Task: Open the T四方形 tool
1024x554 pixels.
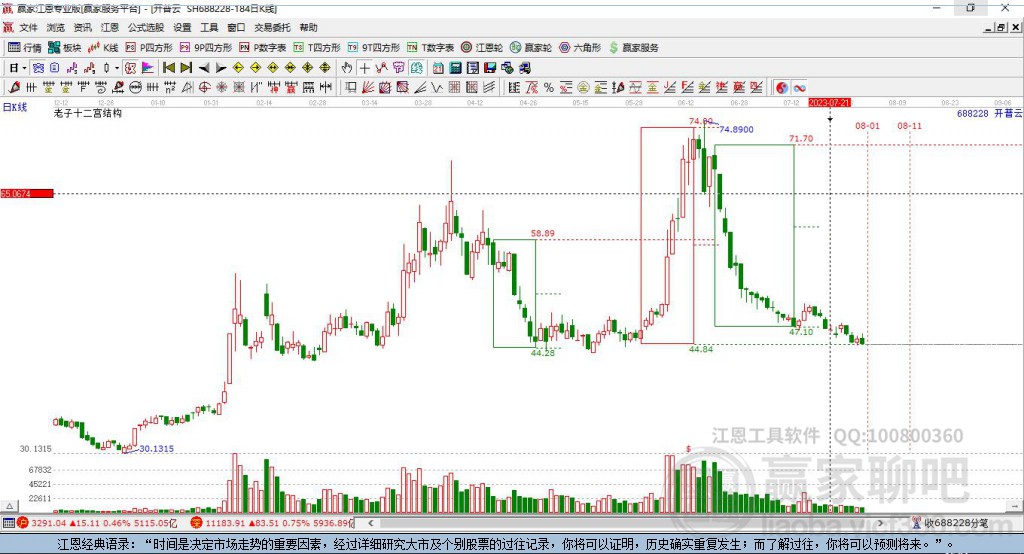Action: pyautogui.click(x=317, y=48)
